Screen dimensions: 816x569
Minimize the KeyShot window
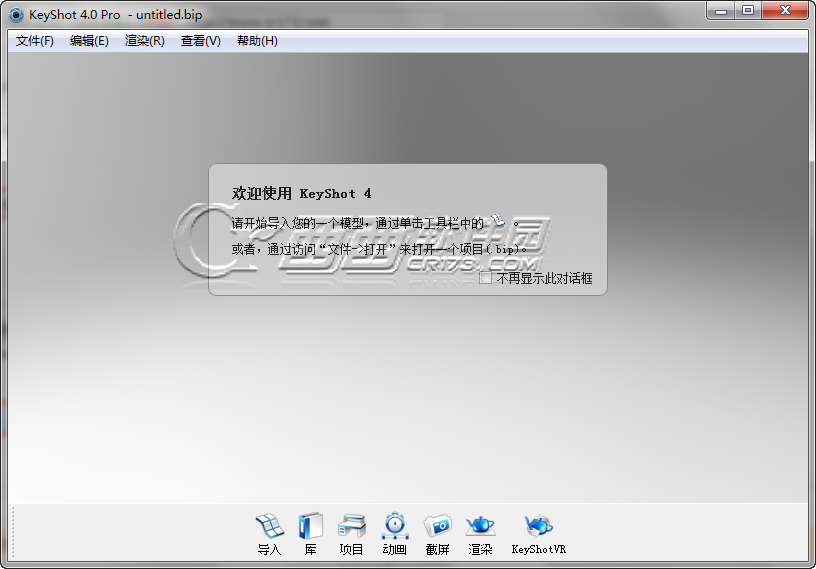pos(721,10)
